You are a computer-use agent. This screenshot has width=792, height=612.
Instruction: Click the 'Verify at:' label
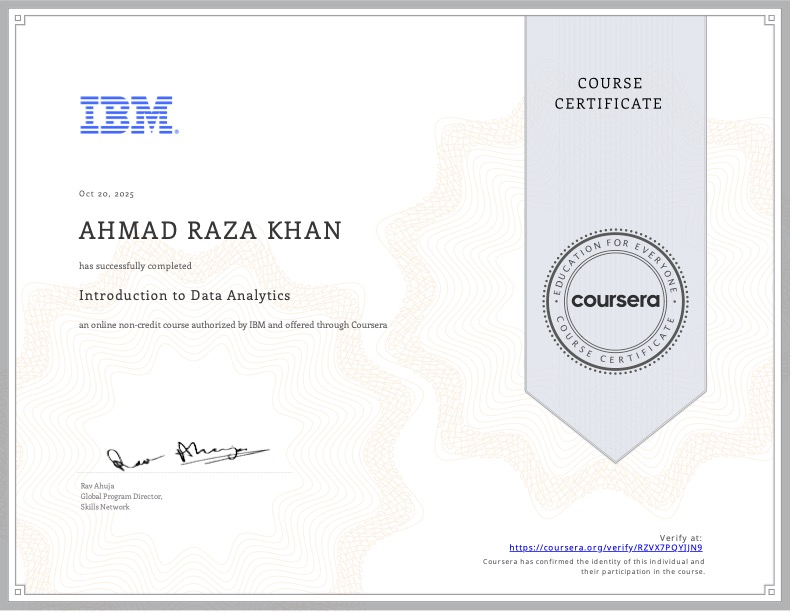(680, 538)
